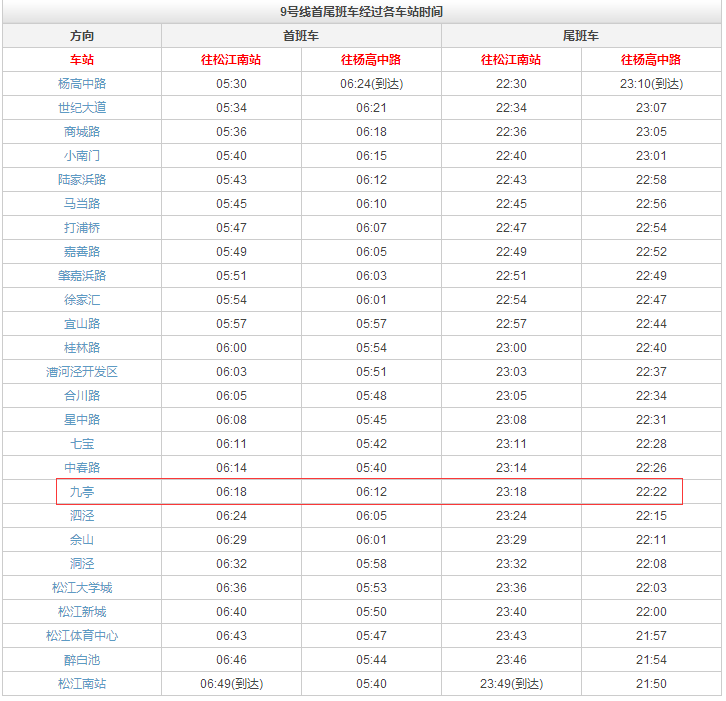Open the 杨高中路 station link

pyautogui.click(x=82, y=84)
